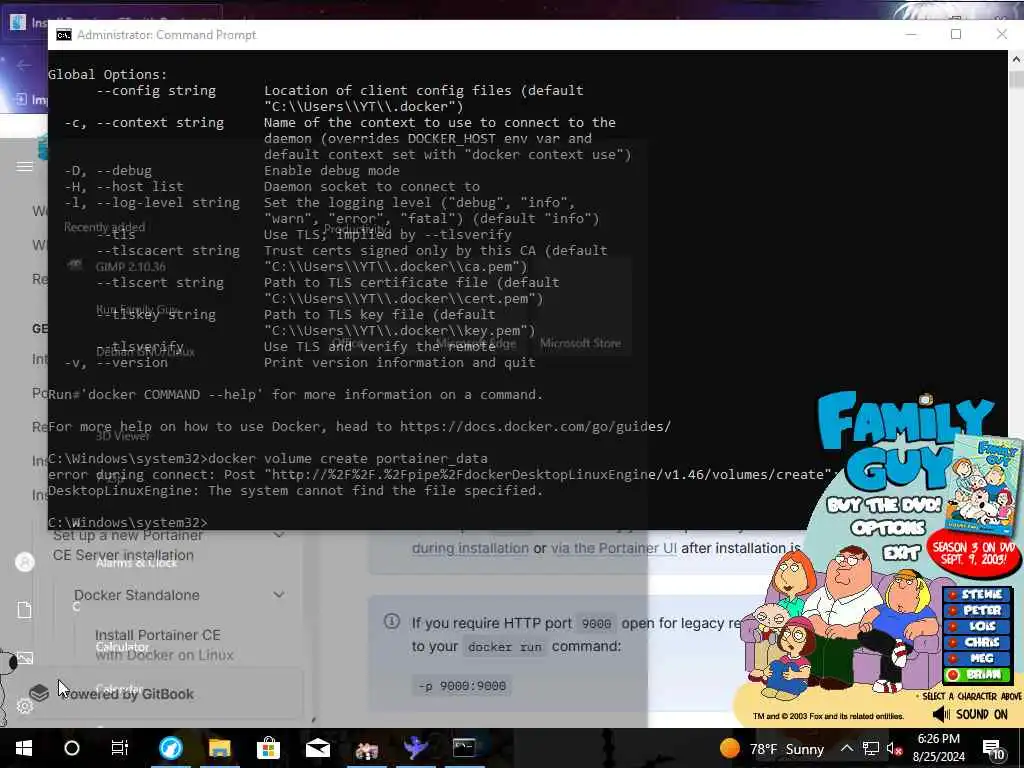The image size is (1024, 768).
Task: Open the Start menu user account icon
Action: (24, 562)
